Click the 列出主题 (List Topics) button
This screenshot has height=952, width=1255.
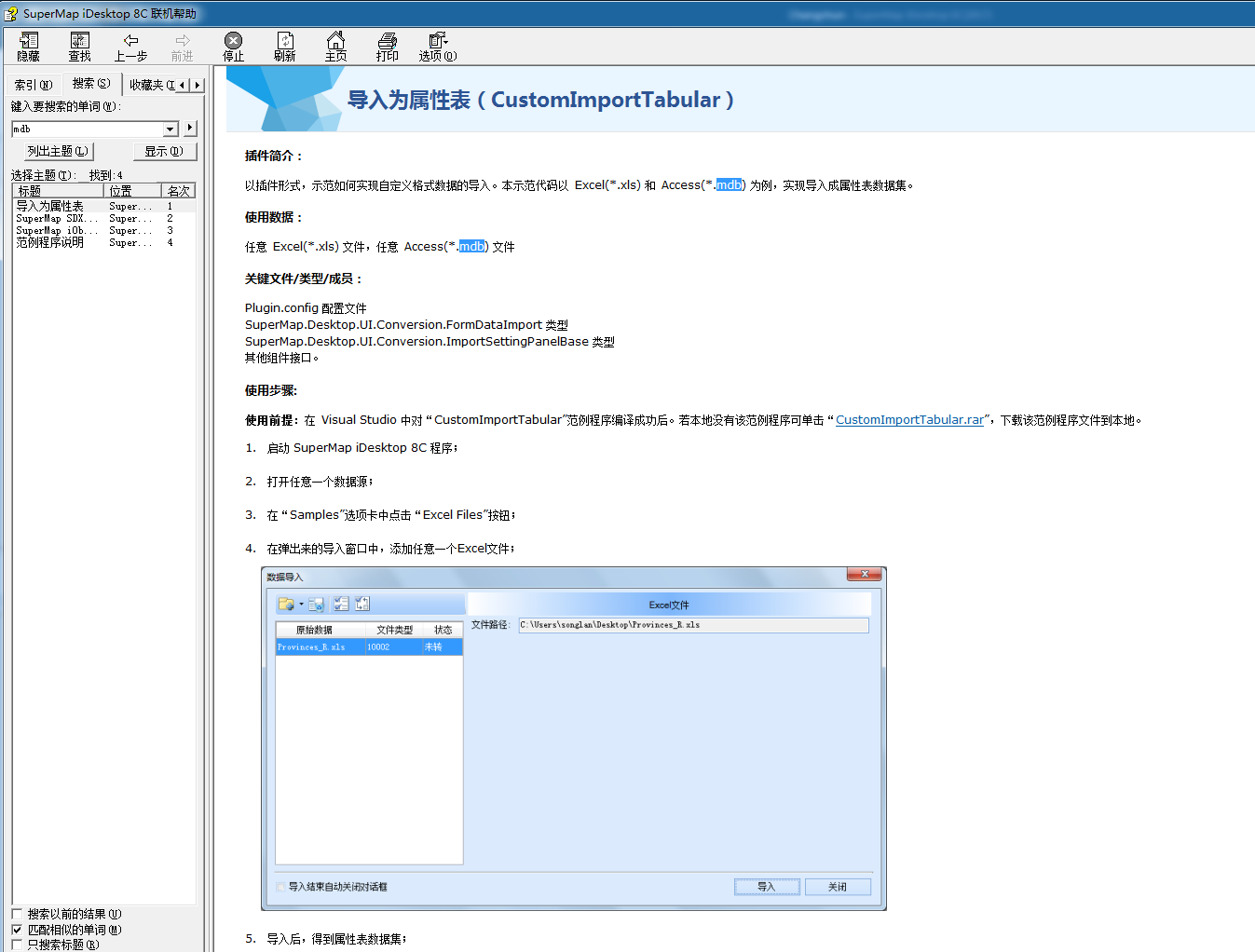click(x=58, y=151)
